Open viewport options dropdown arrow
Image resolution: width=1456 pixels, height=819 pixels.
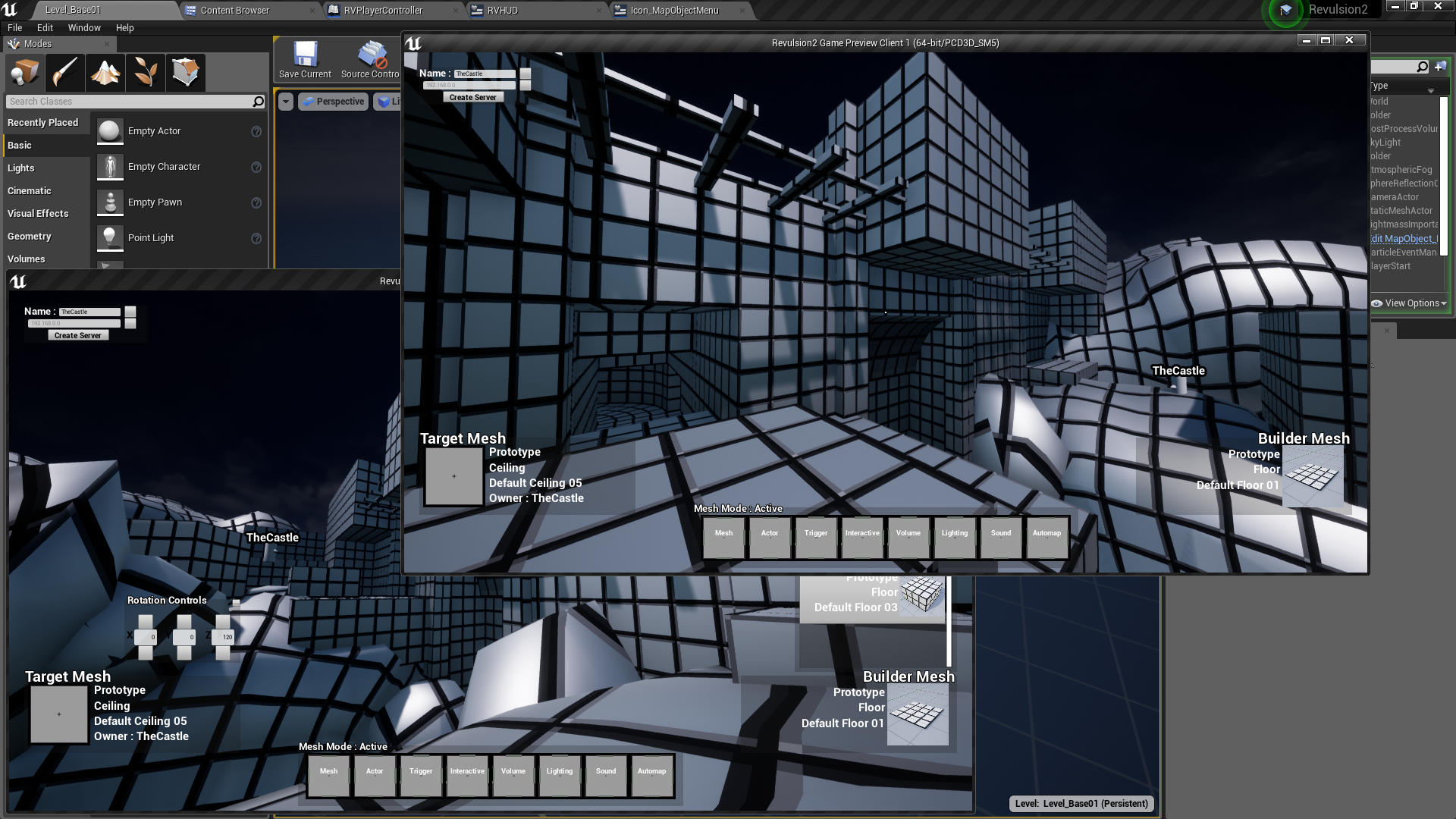[286, 102]
